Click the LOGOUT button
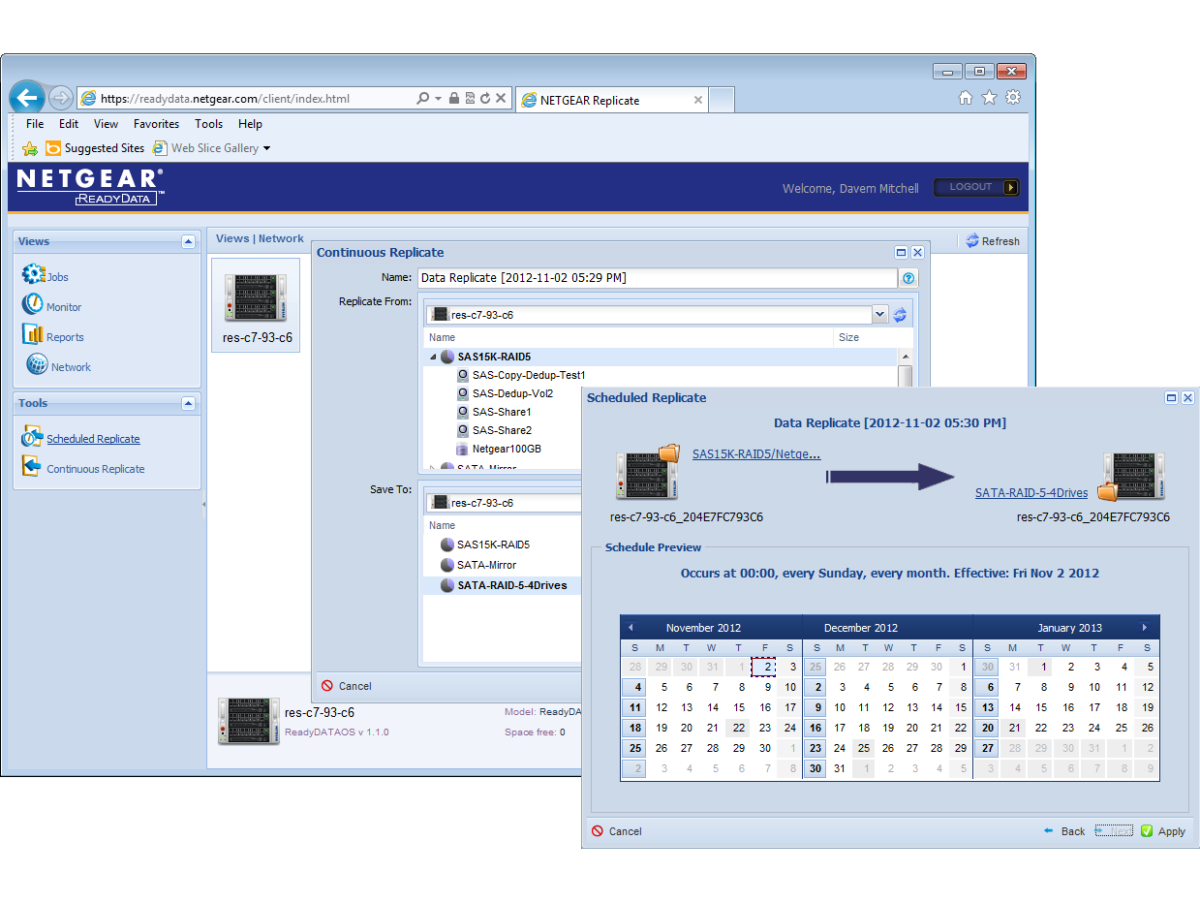The height and width of the screenshot is (903, 1200). click(x=976, y=187)
